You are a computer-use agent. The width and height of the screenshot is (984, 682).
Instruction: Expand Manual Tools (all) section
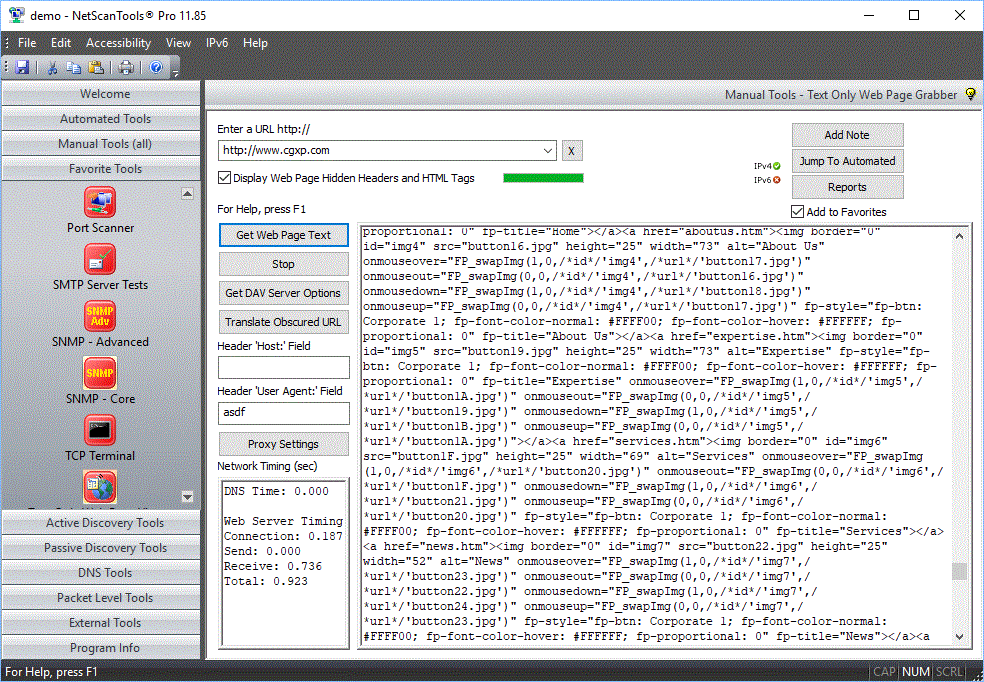point(101,144)
